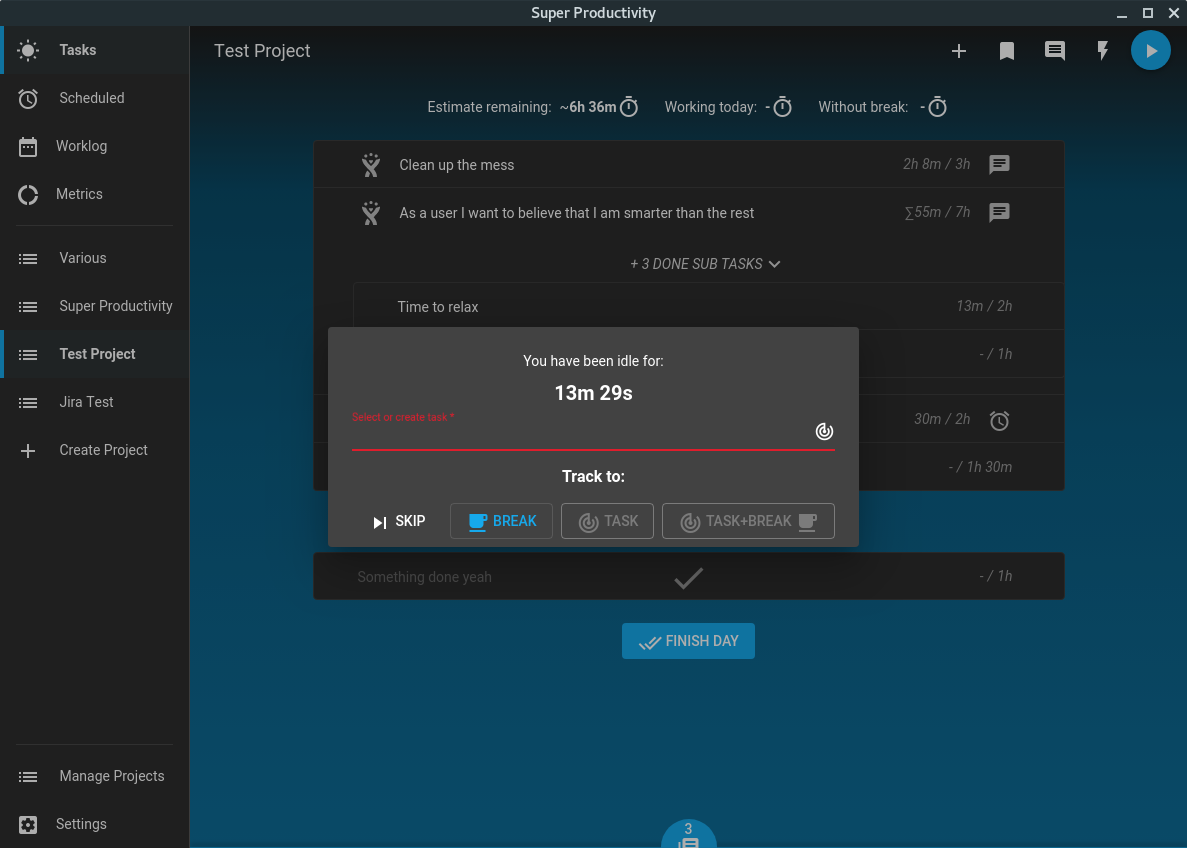Image resolution: width=1187 pixels, height=848 pixels.
Task: Click the 13m / 2h time value
Action: click(984, 306)
